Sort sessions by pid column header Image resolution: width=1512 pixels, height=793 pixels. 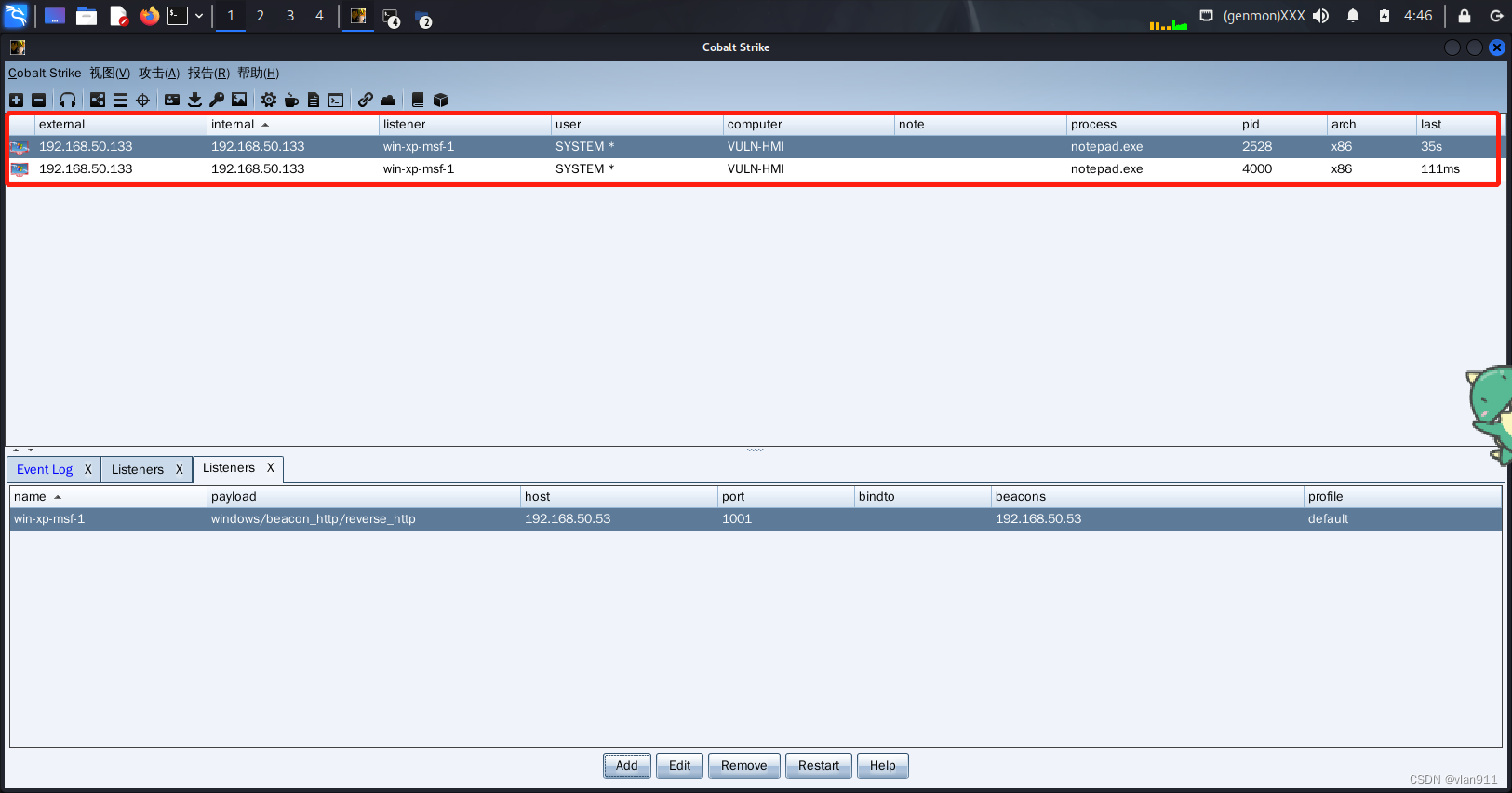pos(1282,125)
